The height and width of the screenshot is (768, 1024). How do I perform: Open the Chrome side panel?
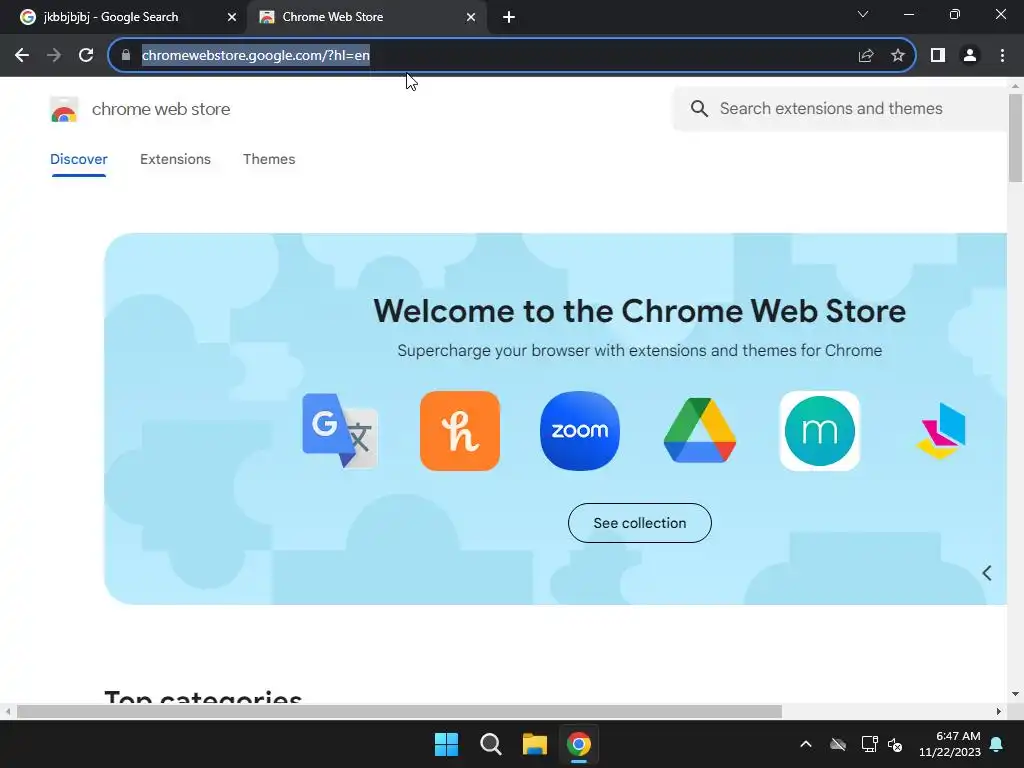938,56
